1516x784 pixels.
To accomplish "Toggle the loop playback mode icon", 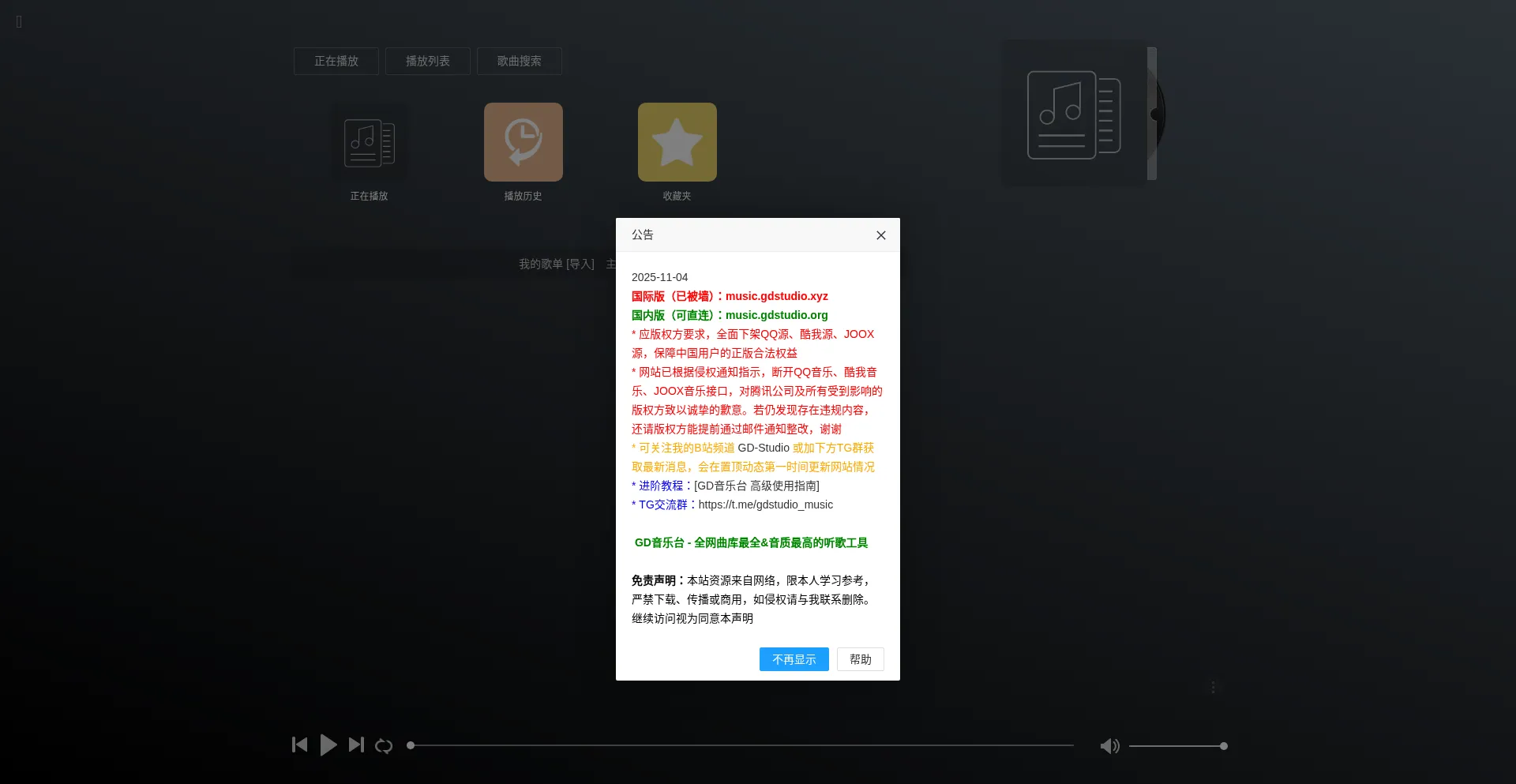I will 384,745.
